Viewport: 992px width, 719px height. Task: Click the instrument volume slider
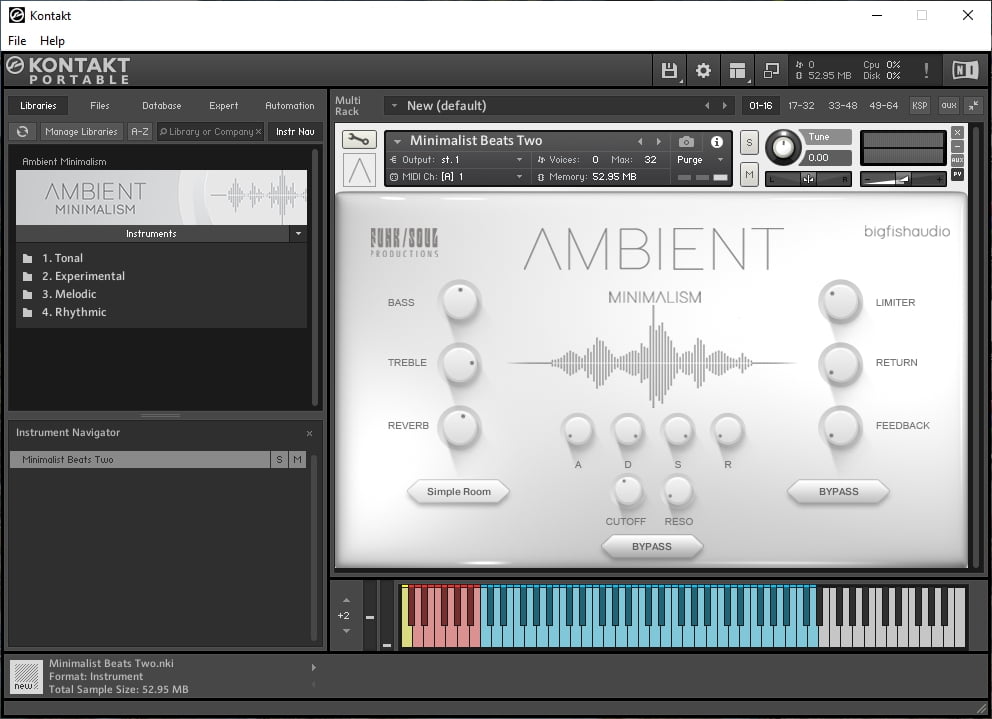point(902,179)
